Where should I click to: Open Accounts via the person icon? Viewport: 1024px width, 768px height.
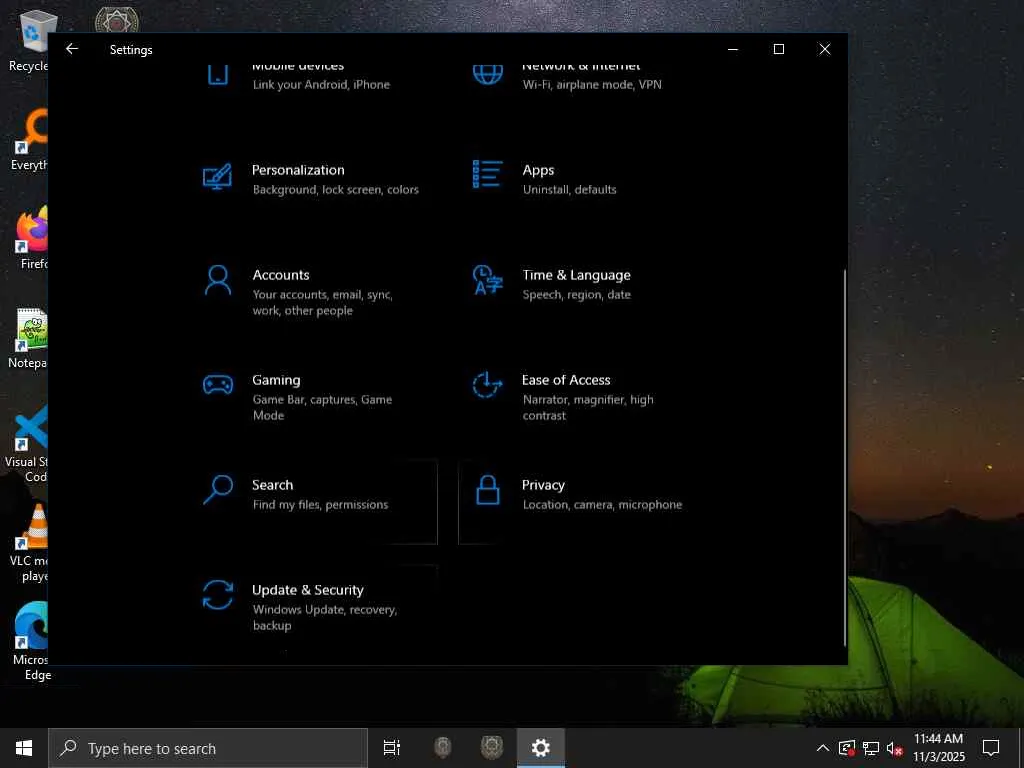(217, 281)
